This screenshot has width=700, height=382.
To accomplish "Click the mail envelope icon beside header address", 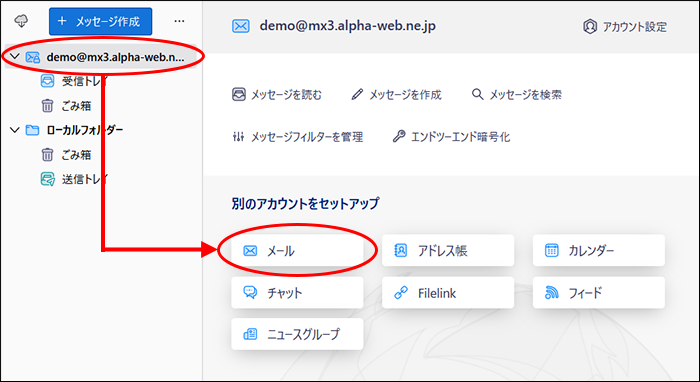I will (x=241, y=26).
